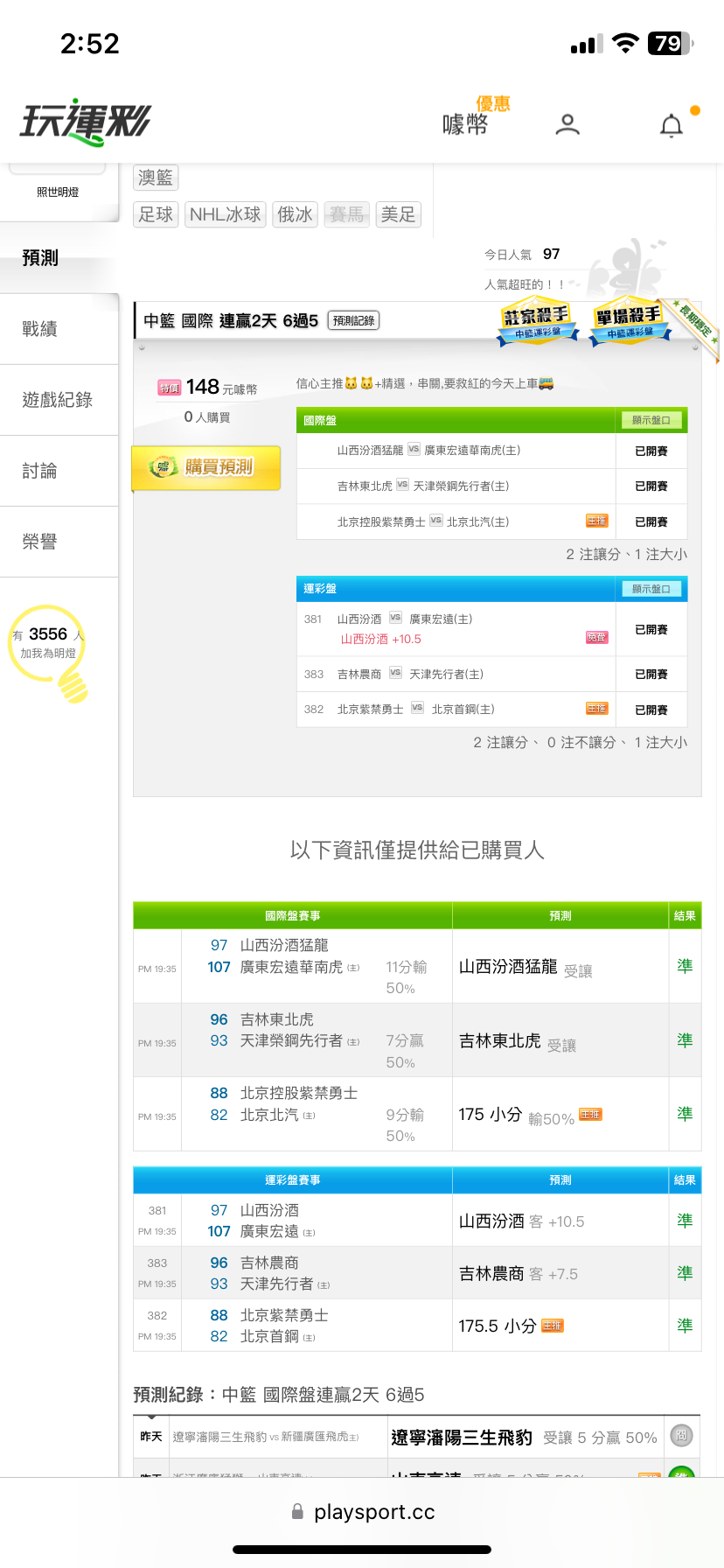Click the 免費 tag on match 381

pyautogui.click(x=596, y=638)
